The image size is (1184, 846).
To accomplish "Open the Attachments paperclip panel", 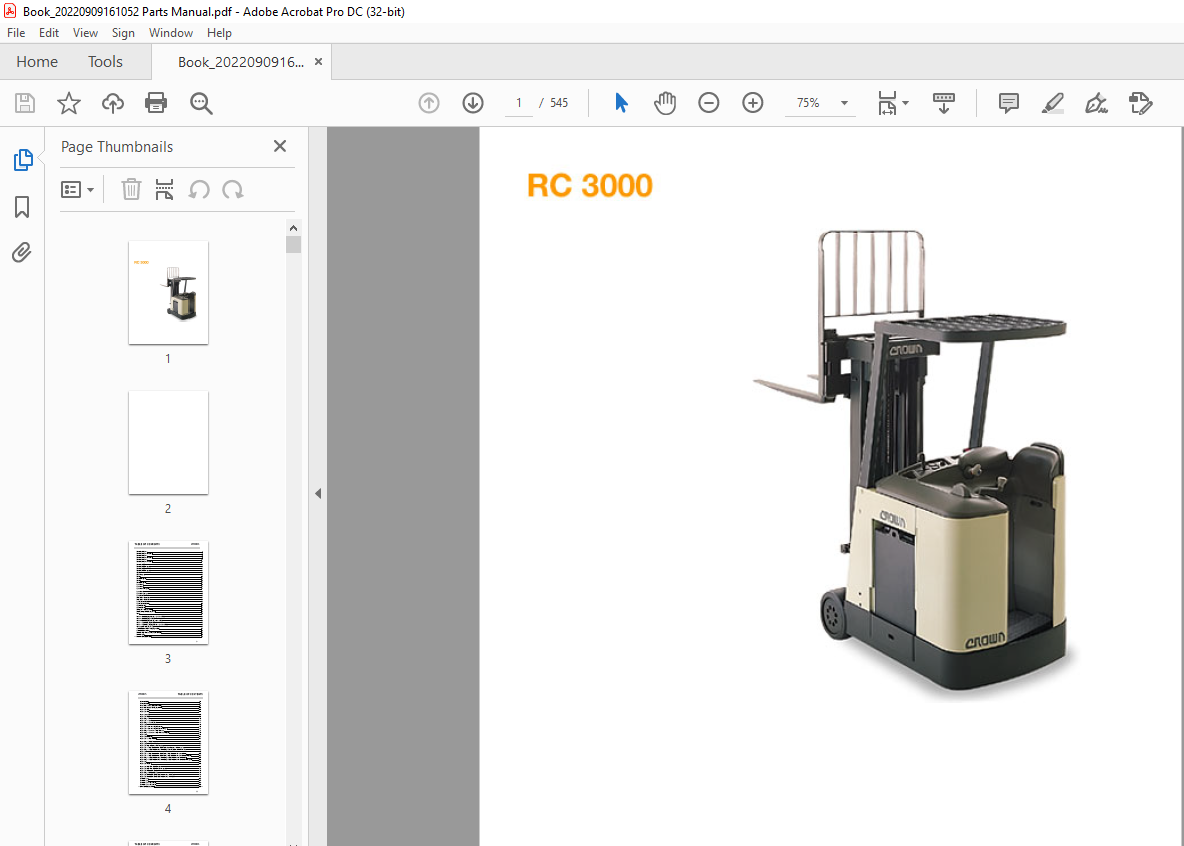I will coord(22,252).
